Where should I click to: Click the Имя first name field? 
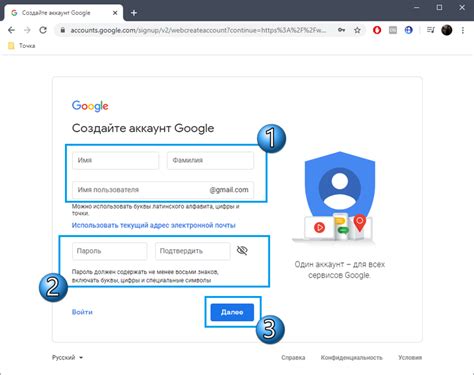point(115,160)
